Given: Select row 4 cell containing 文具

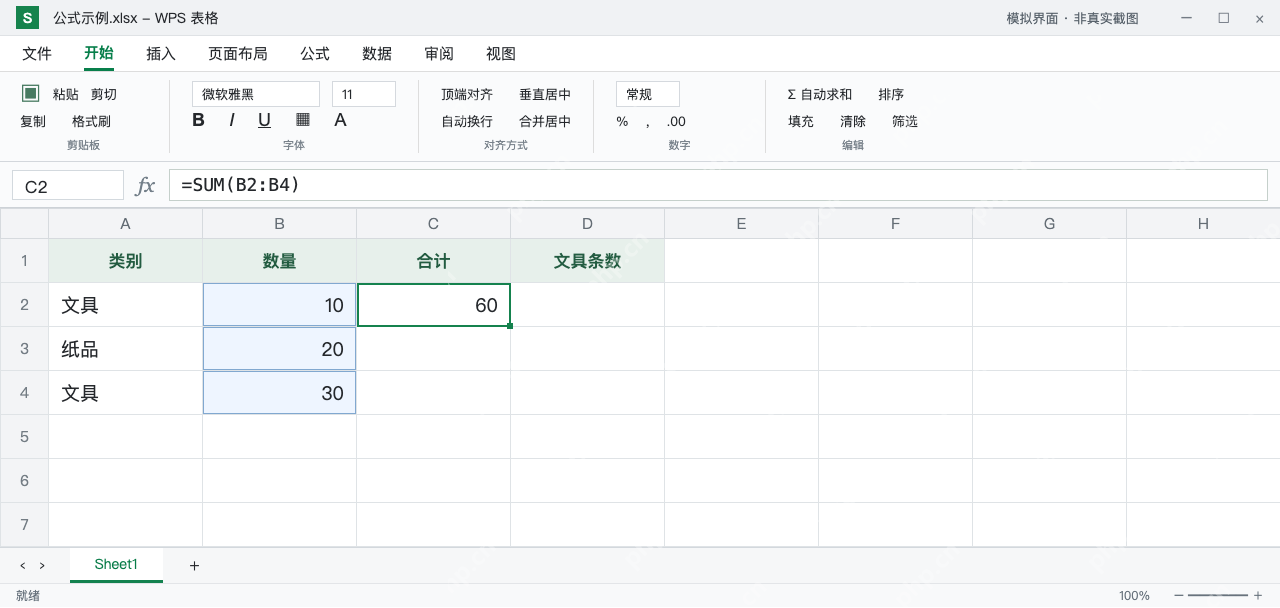Looking at the screenshot, I should tap(126, 393).
